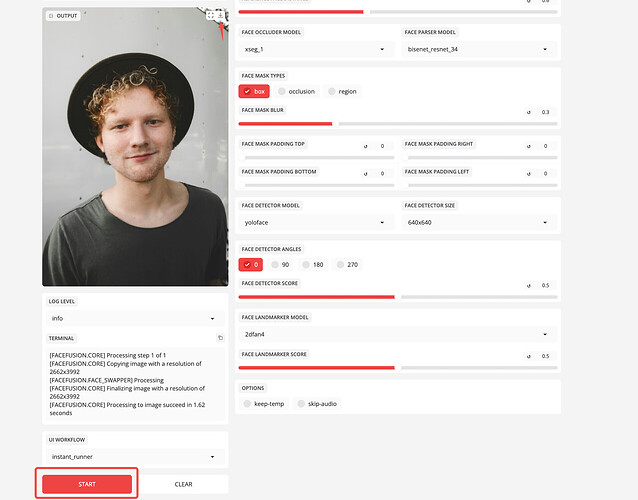Enable the region face mask type
The width and height of the screenshot is (638, 500).
pyautogui.click(x=343, y=92)
